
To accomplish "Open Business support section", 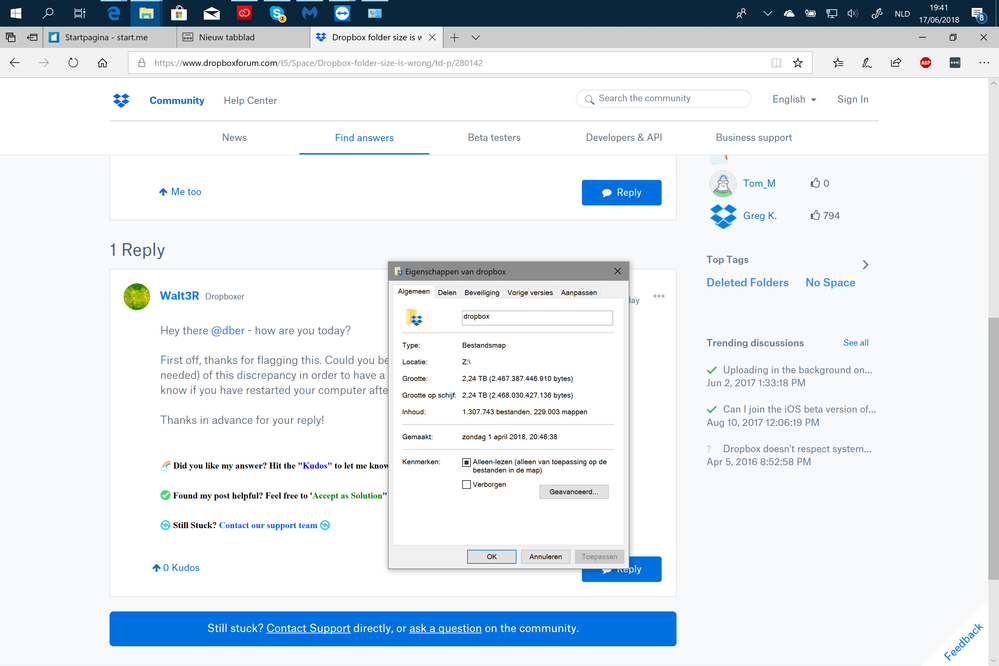I will (x=754, y=138).
